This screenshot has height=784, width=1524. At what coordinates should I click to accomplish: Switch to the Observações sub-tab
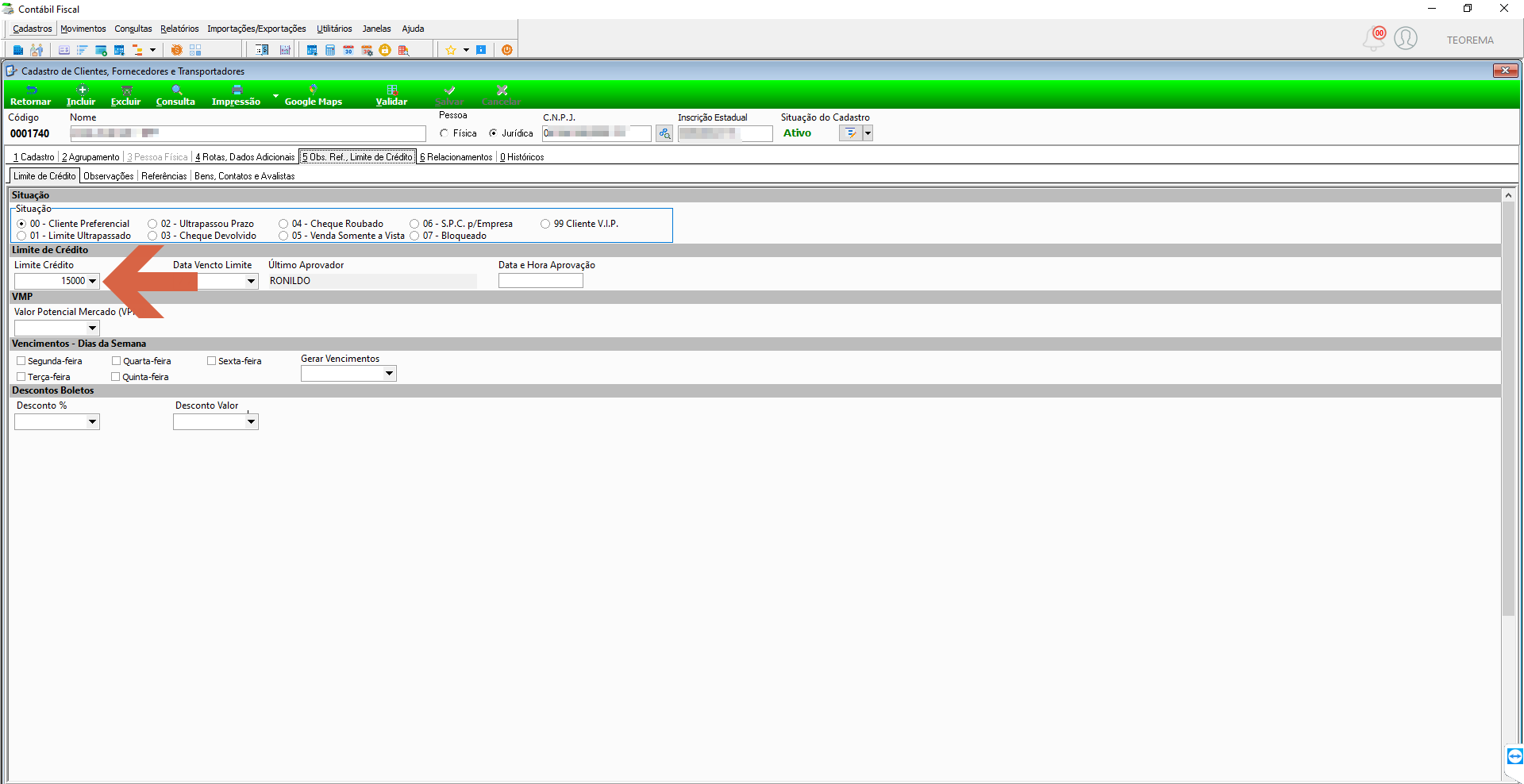[x=109, y=176]
